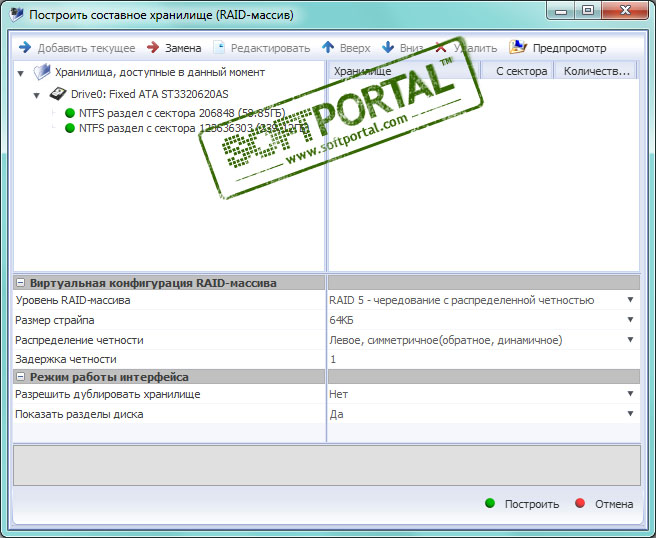The width and height of the screenshot is (656, 538).
Task: Open Разрешить дублировать хранилище dropdown arrow
Action: point(630,394)
